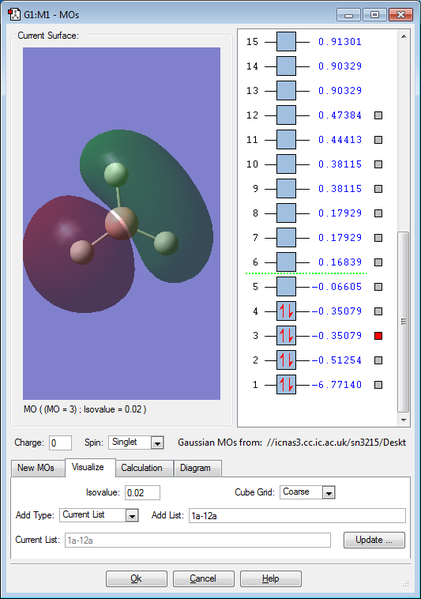
Task: Select the occupied orbital box for MO 1
Action: click(x=286, y=385)
